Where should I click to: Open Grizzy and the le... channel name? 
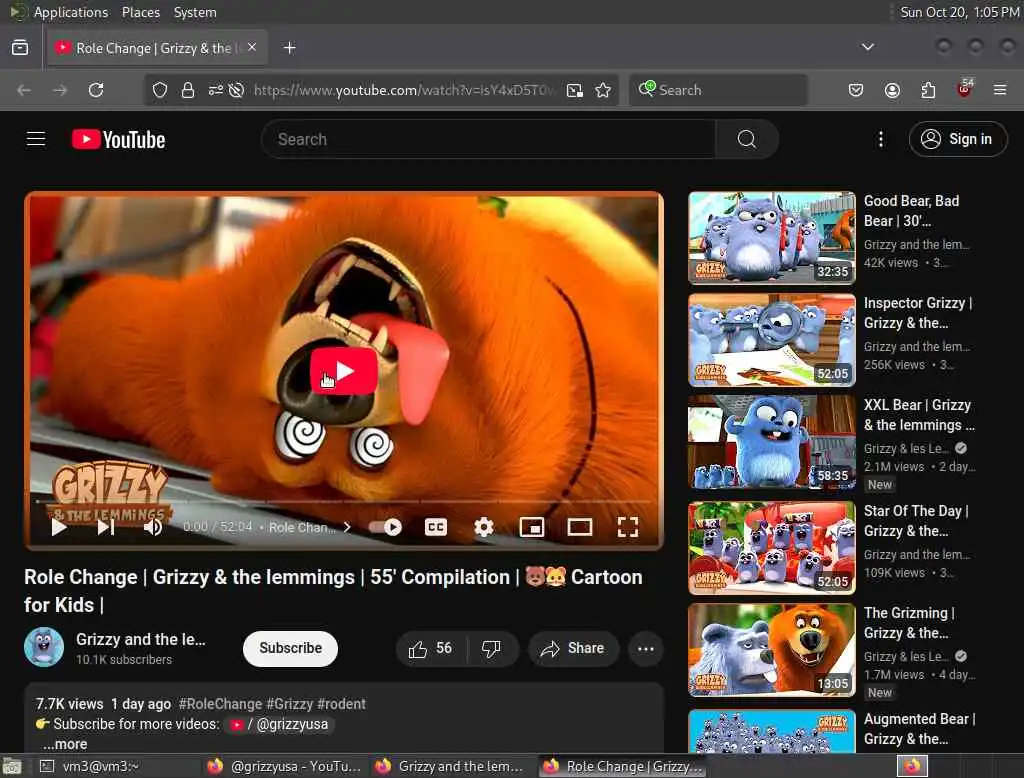tap(140, 640)
